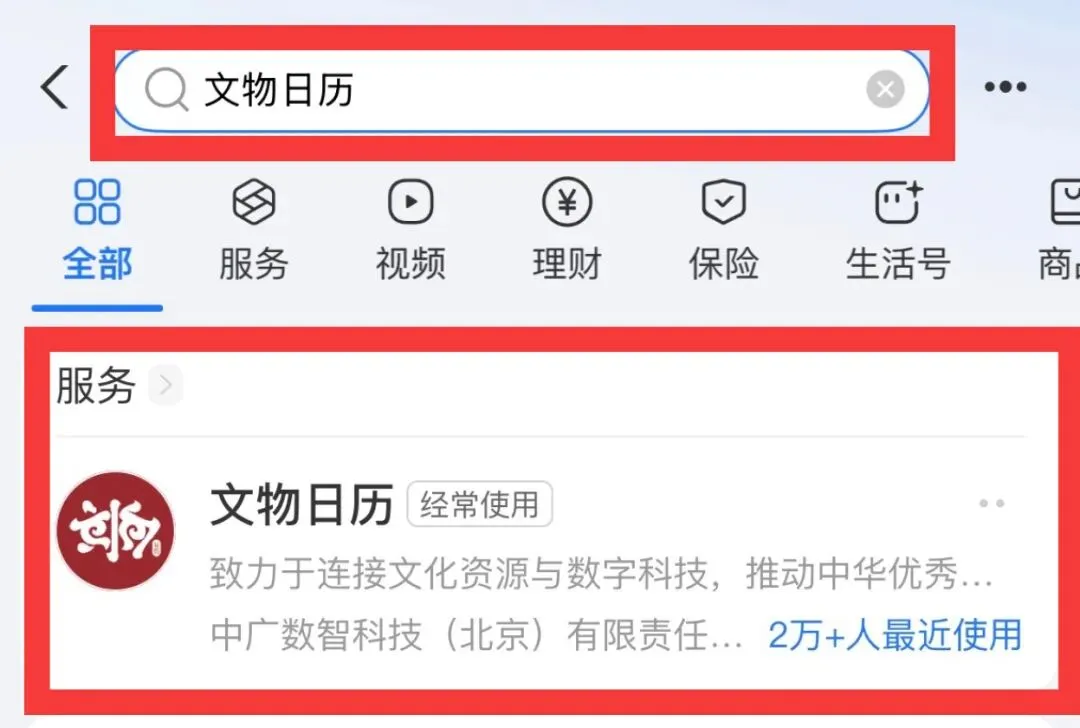Viewport: 1080px width, 728px height.
Task: Open the red 文物日历 app logo
Action: 115,530
